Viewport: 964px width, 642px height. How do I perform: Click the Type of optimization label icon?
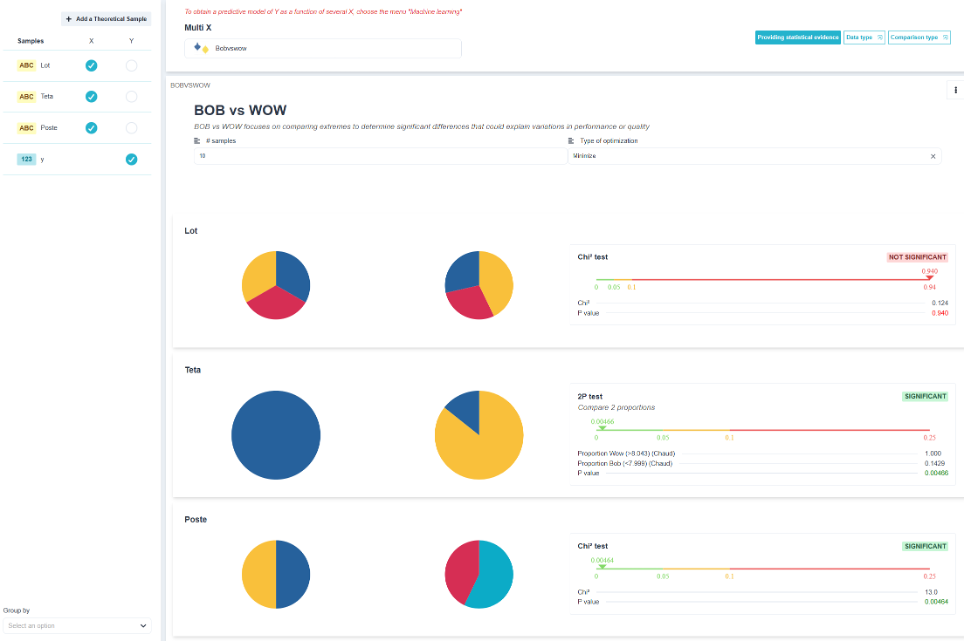pos(571,141)
